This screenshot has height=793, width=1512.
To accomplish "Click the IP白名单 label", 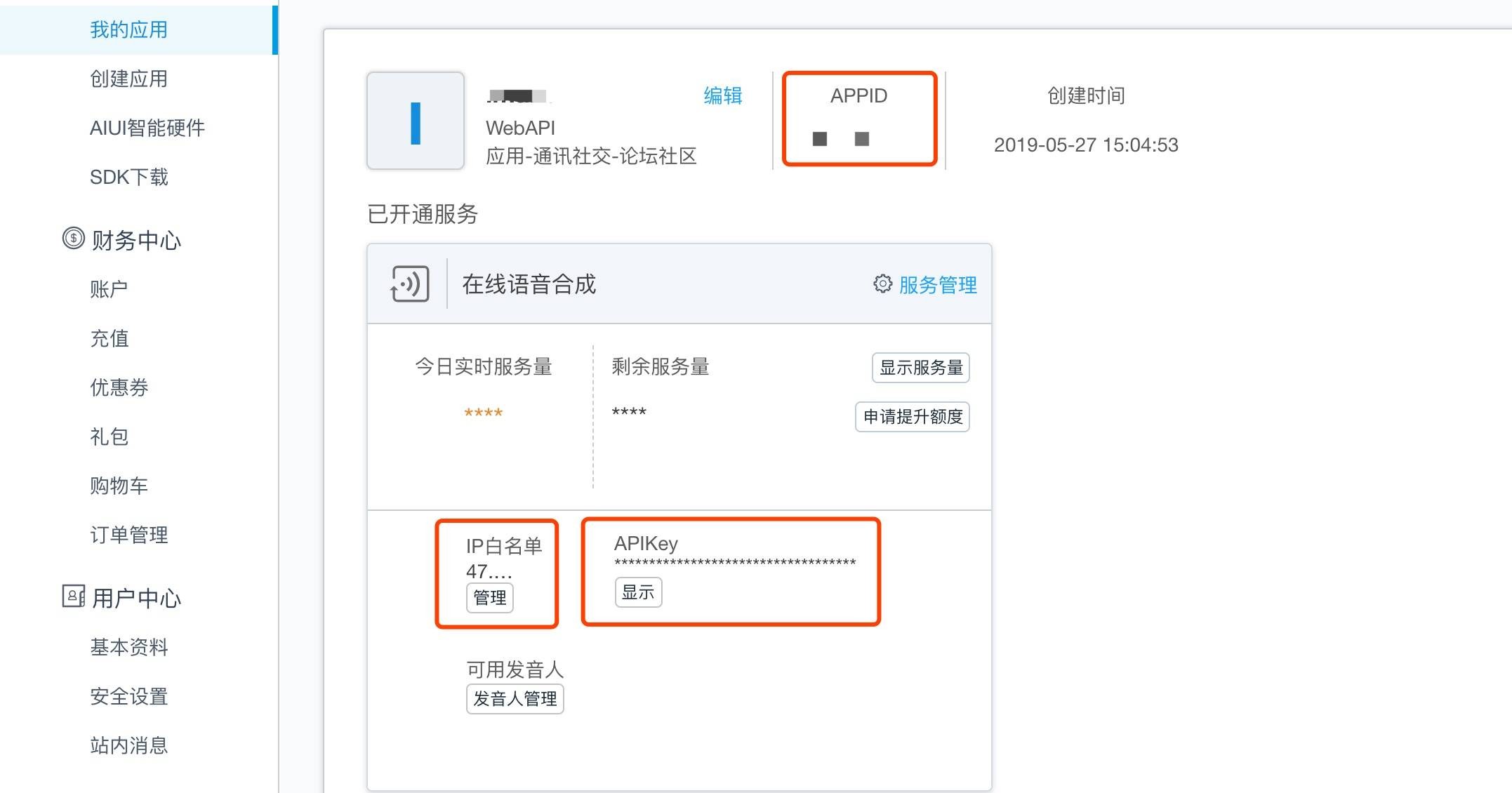I will [x=504, y=546].
